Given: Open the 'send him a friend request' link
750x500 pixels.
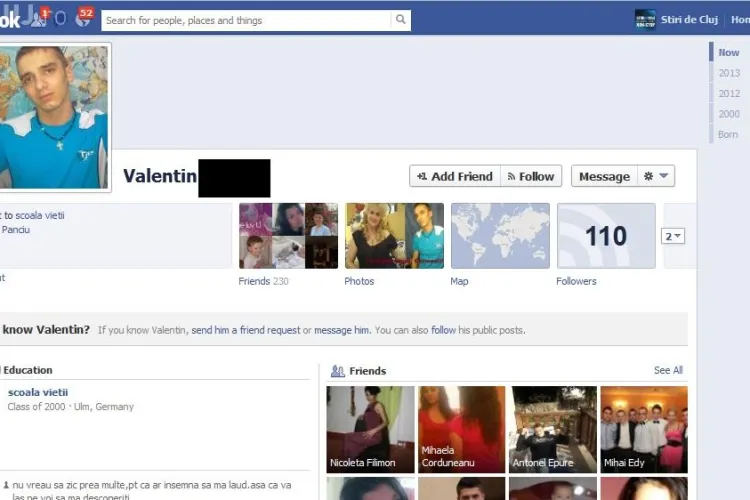Looking at the screenshot, I should coord(245,330).
